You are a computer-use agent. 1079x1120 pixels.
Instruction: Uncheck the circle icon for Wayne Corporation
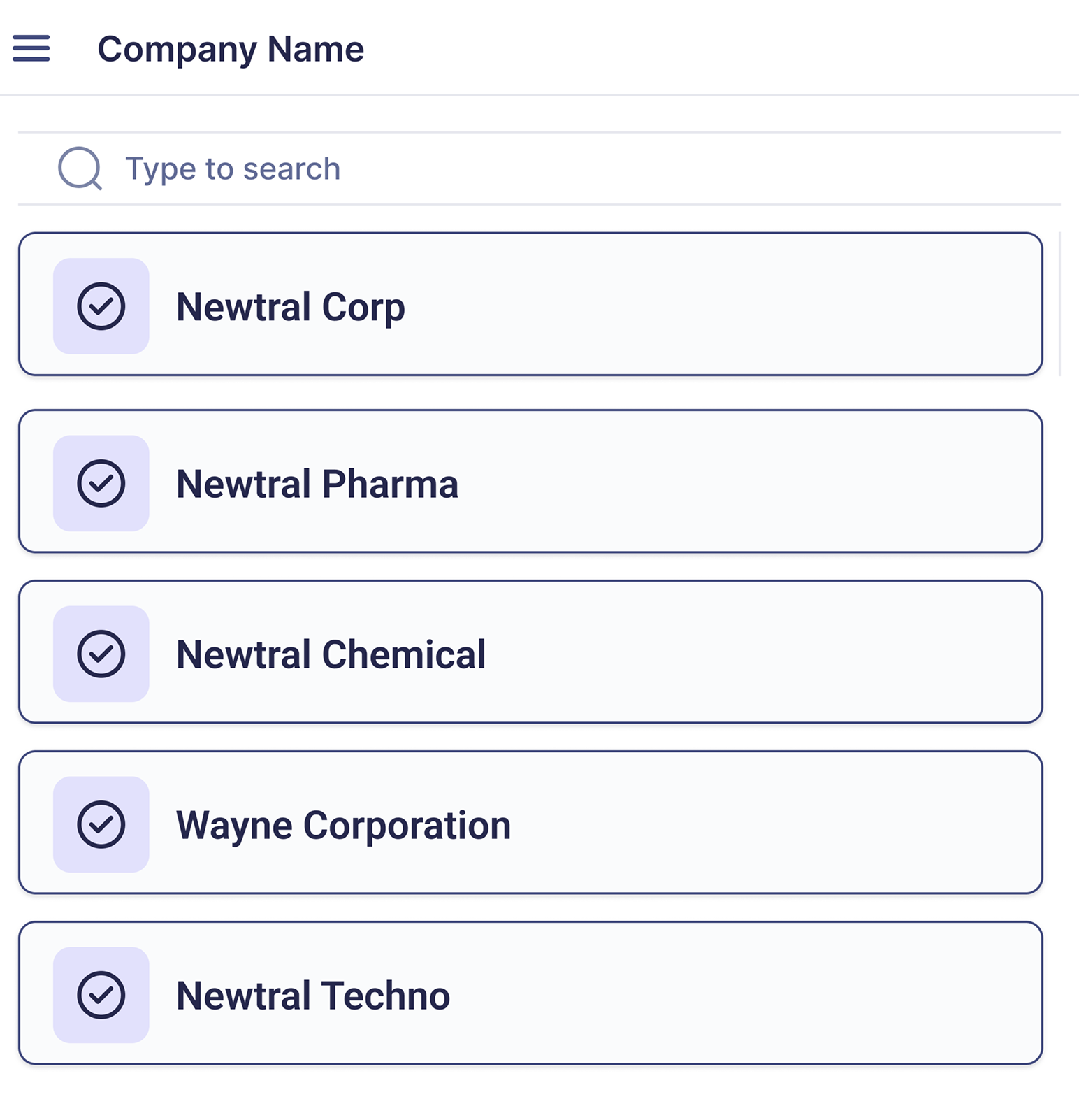click(x=101, y=824)
